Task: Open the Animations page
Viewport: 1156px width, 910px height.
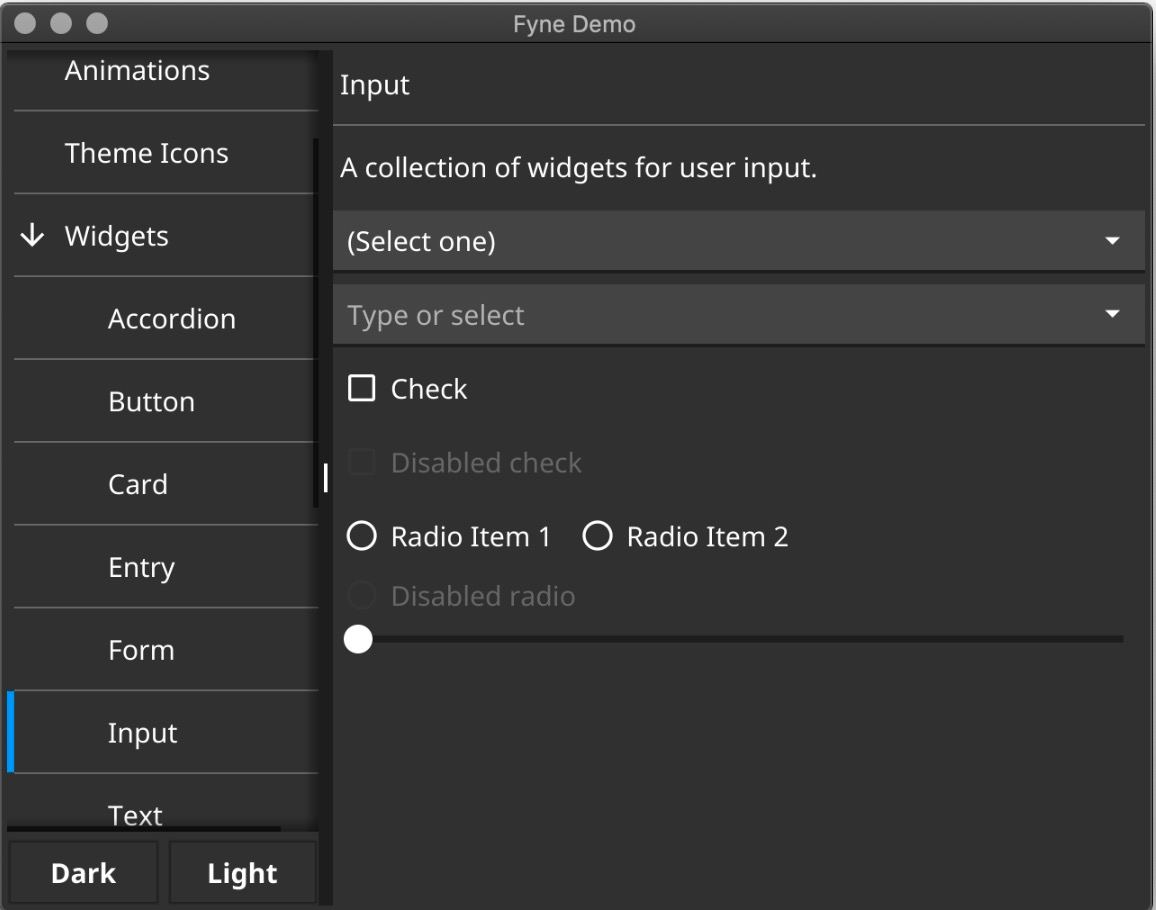Action: pyautogui.click(x=137, y=71)
